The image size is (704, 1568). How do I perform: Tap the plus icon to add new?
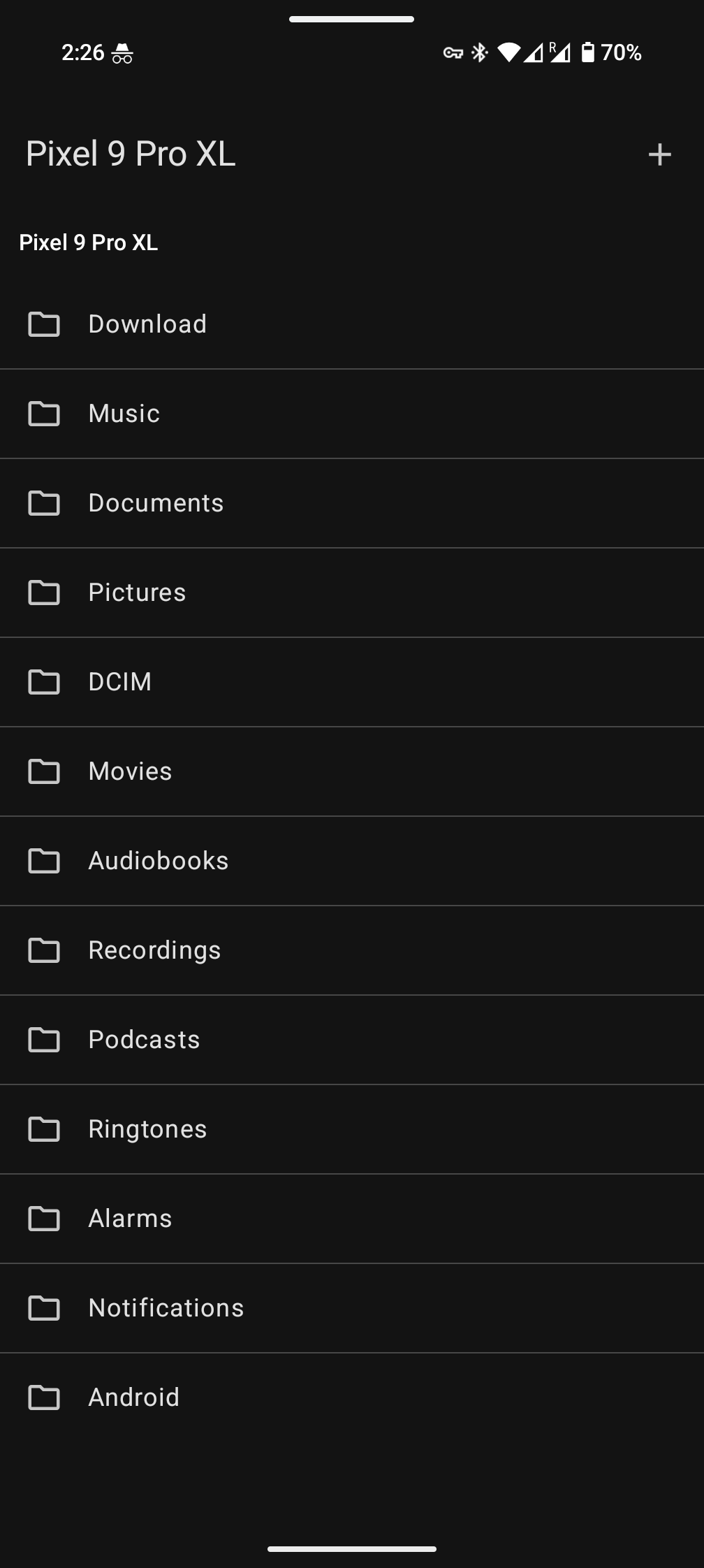tap(659, 154)
